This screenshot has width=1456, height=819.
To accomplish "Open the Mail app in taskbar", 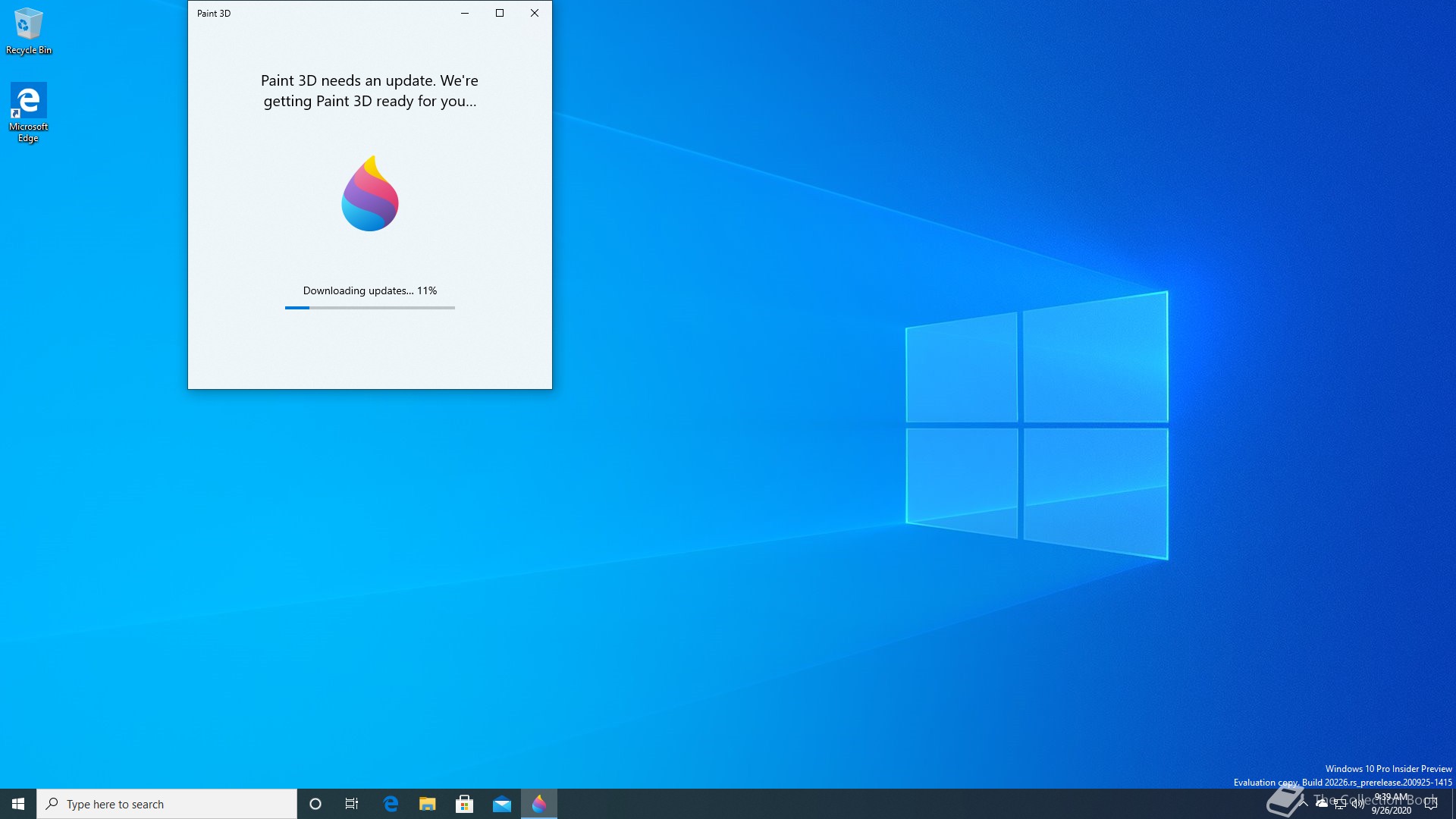I will [x=501, y=804].
